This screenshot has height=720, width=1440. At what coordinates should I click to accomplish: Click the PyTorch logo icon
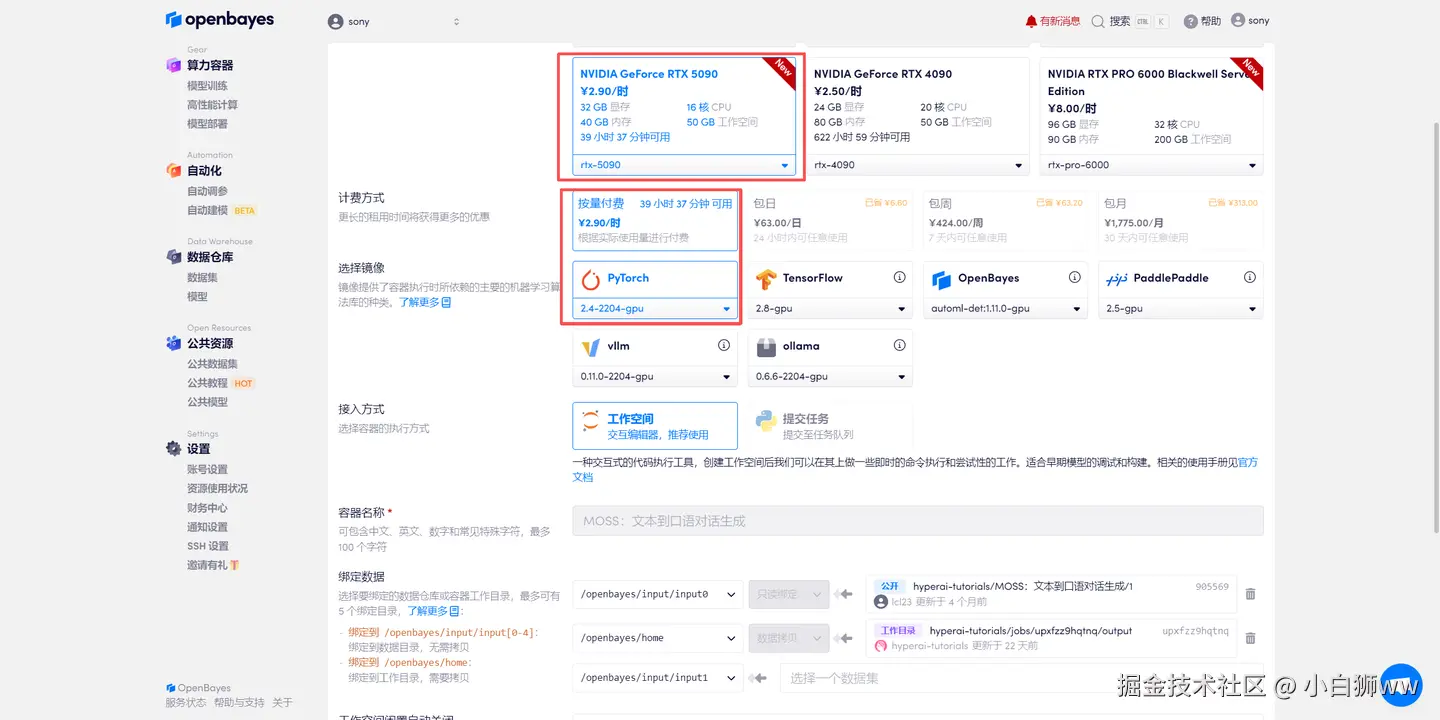[x=591, y=279]
